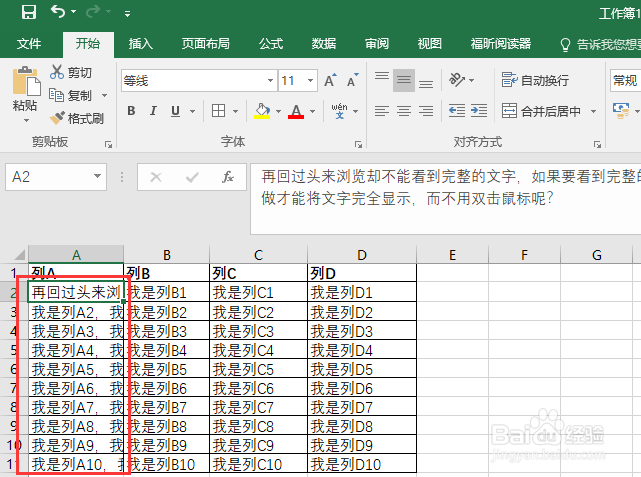
Task: Click the 复制 copy button
Action: pyautogui.click(x=70, y=95)
